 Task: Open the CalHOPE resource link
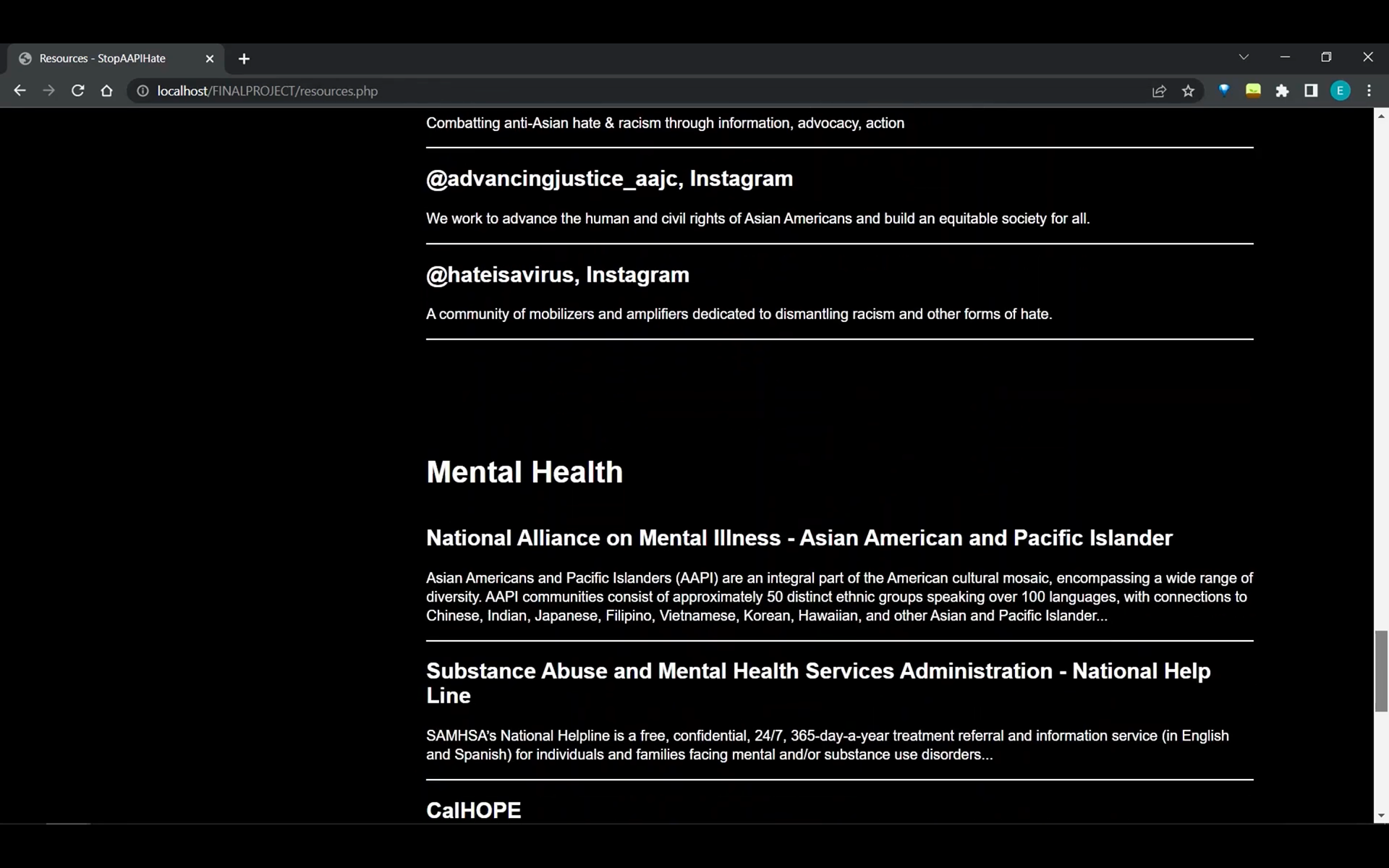pos(473,810)
